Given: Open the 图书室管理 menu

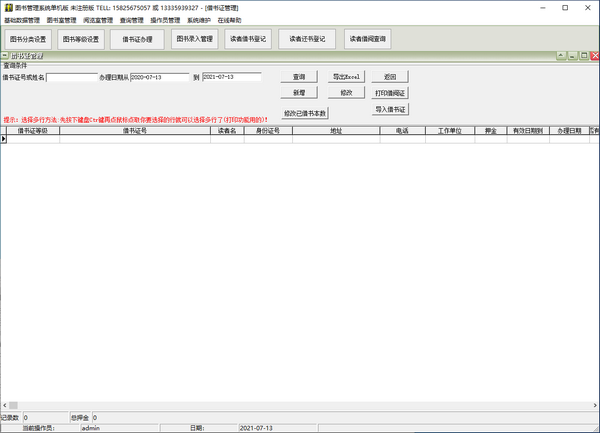Looking at the screenshot, I should pos(62,20).
